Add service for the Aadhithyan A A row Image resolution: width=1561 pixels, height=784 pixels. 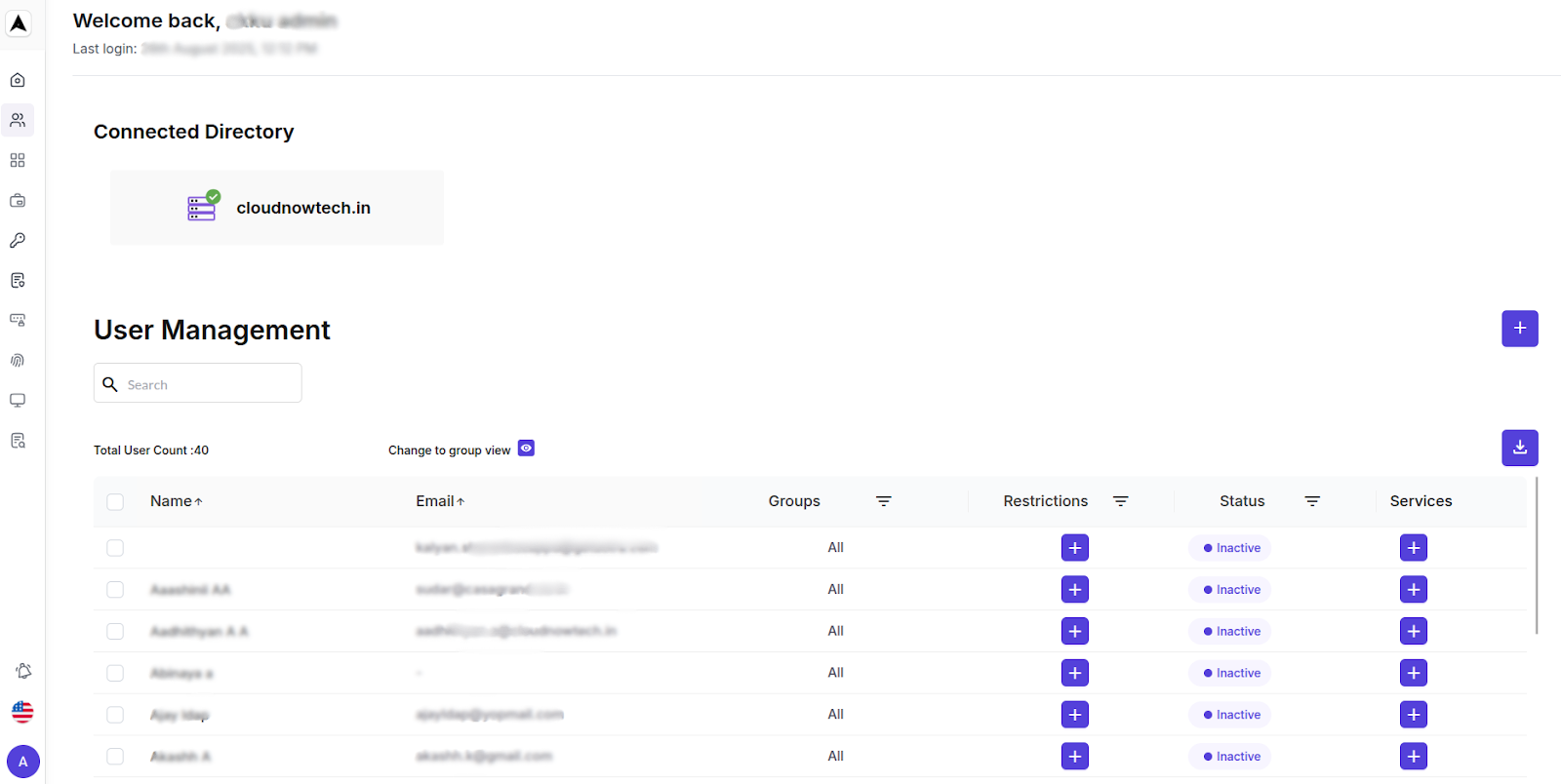pyautogui.click(x=1414, y=632)
